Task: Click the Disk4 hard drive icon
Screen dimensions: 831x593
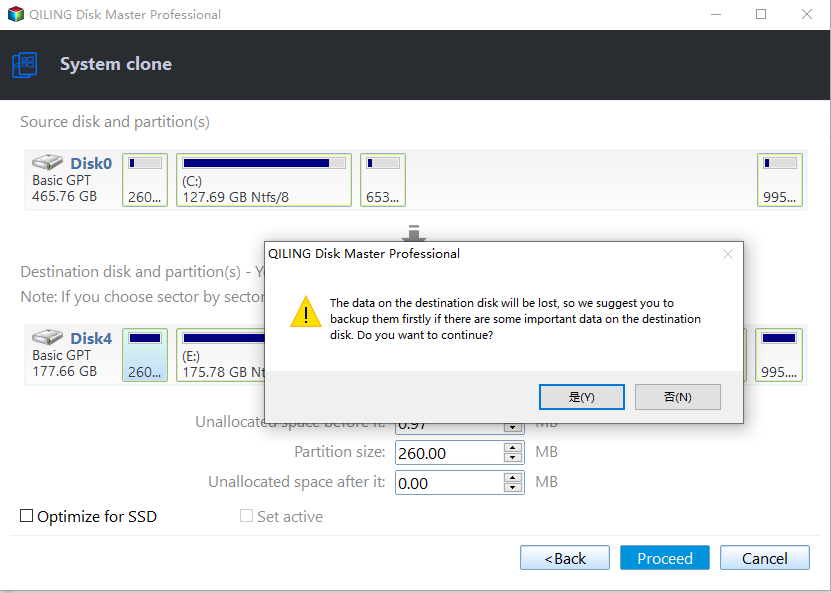Action: click(x=47, y=337)
